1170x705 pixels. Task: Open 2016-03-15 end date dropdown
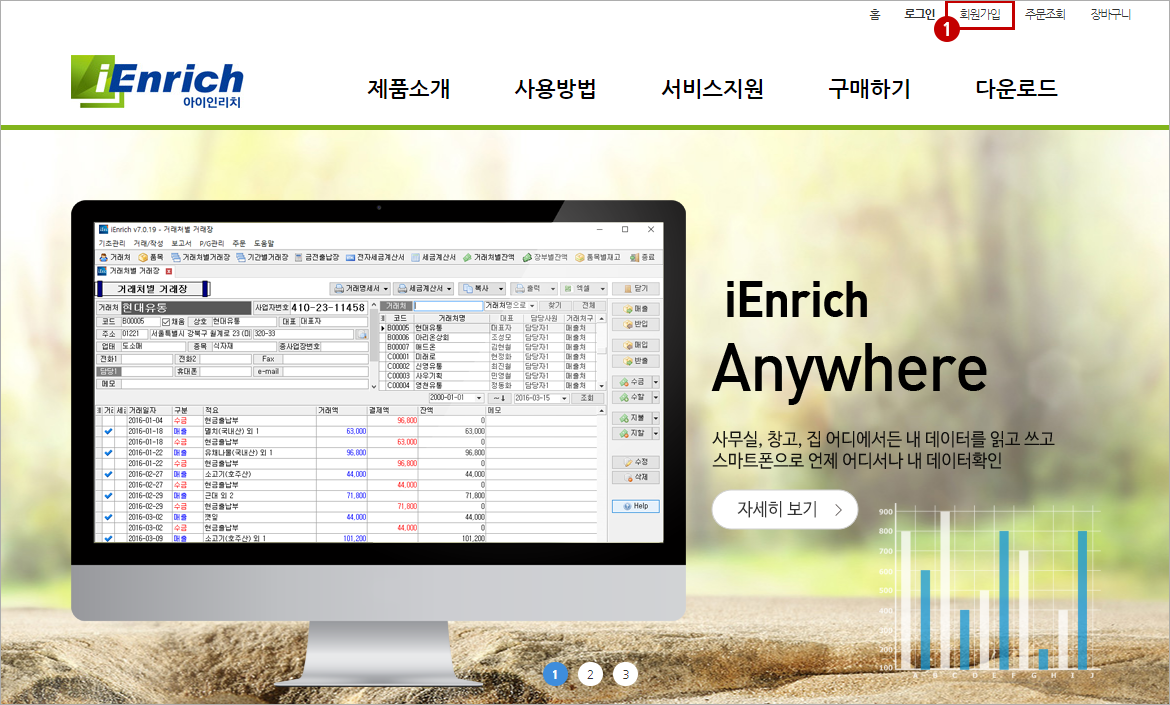(564, 398)
